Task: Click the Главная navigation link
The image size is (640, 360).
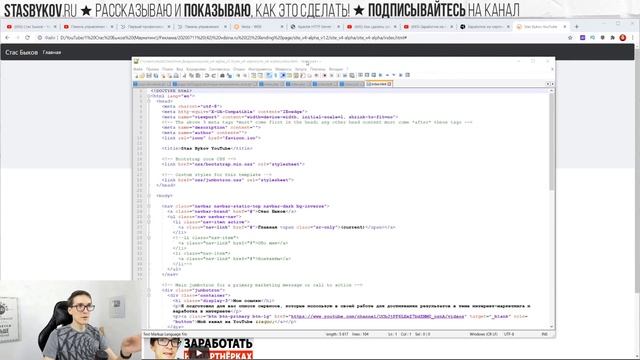Action: coord(52,52)
